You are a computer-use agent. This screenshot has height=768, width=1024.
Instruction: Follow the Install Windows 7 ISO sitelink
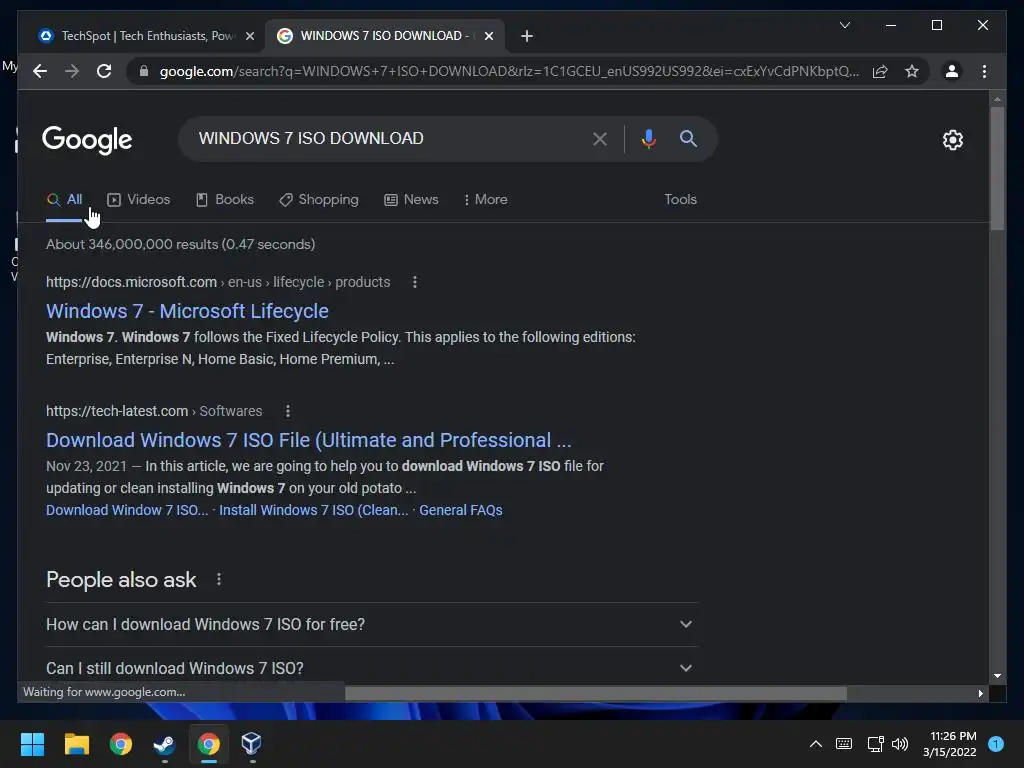coord(313,510)
